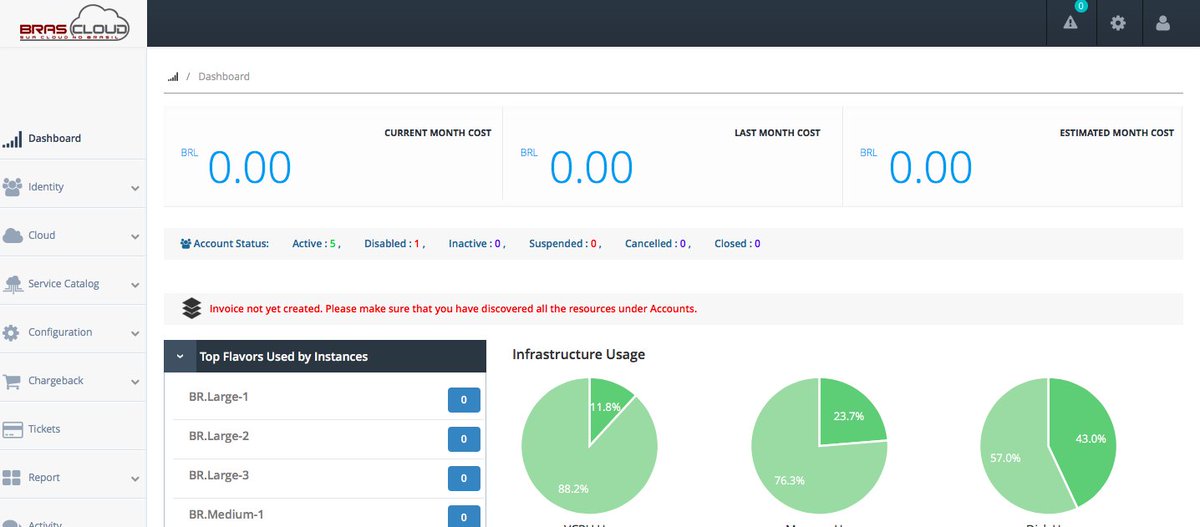
Task: Click the Account Status users icon
Action: click(186, 243)
